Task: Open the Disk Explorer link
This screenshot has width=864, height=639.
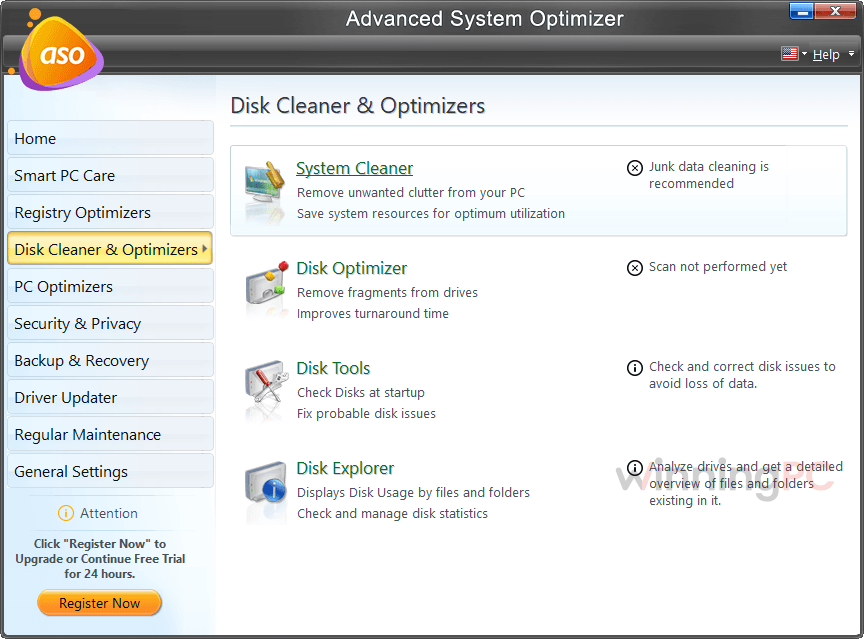Action: click(345, 468)
